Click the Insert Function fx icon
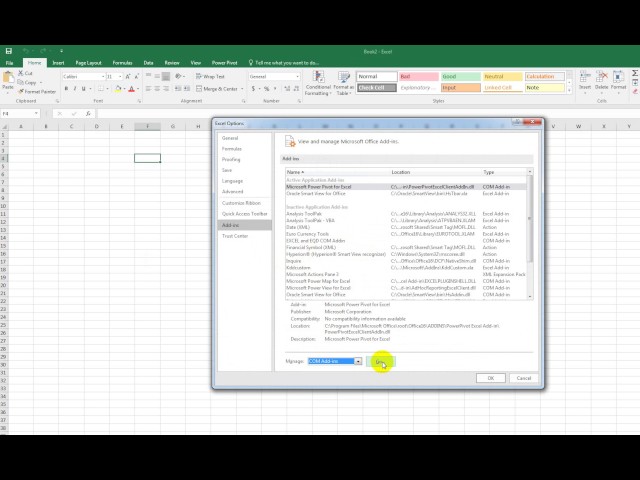The width and height of the screenshot is (640, 480). click(x=88, y=113)
